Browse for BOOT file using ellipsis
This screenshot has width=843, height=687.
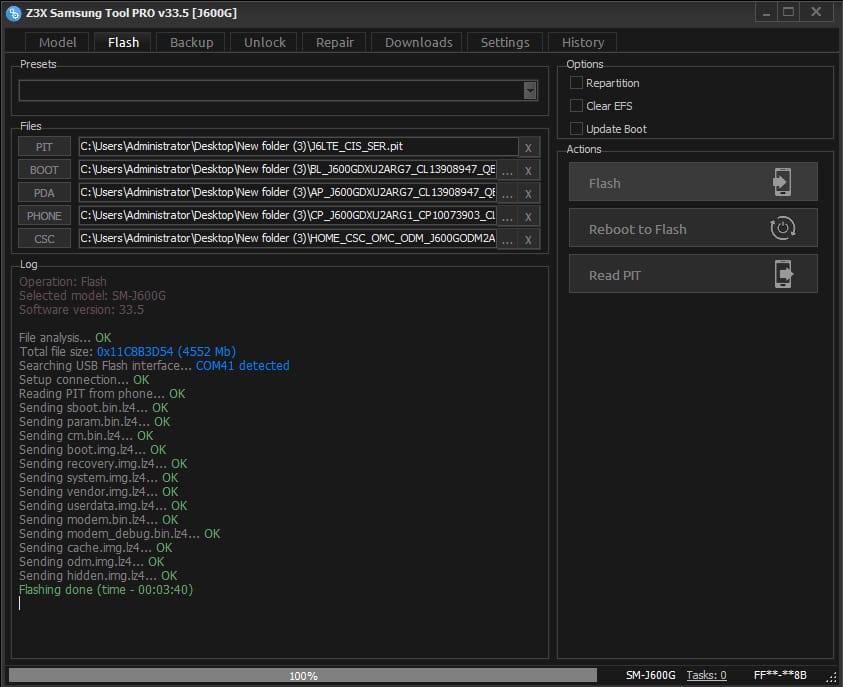click(507, 171)
